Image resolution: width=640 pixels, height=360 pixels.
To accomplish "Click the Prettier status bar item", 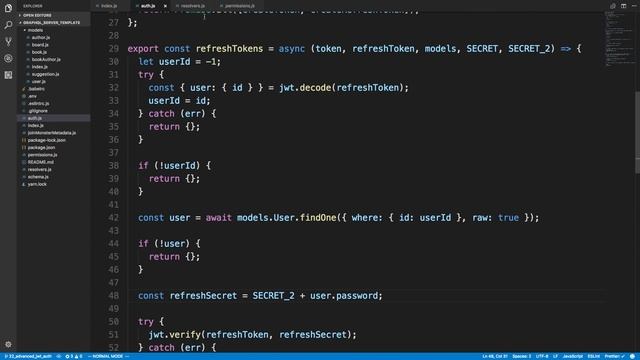I will [x=614, y=356].
